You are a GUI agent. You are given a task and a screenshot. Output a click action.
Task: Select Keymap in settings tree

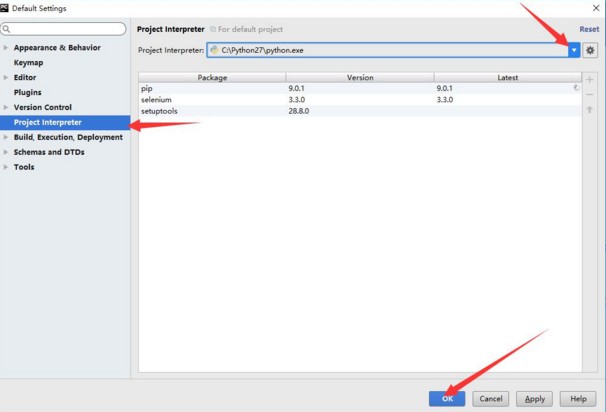pyautogui.click(x=28, y=63)
